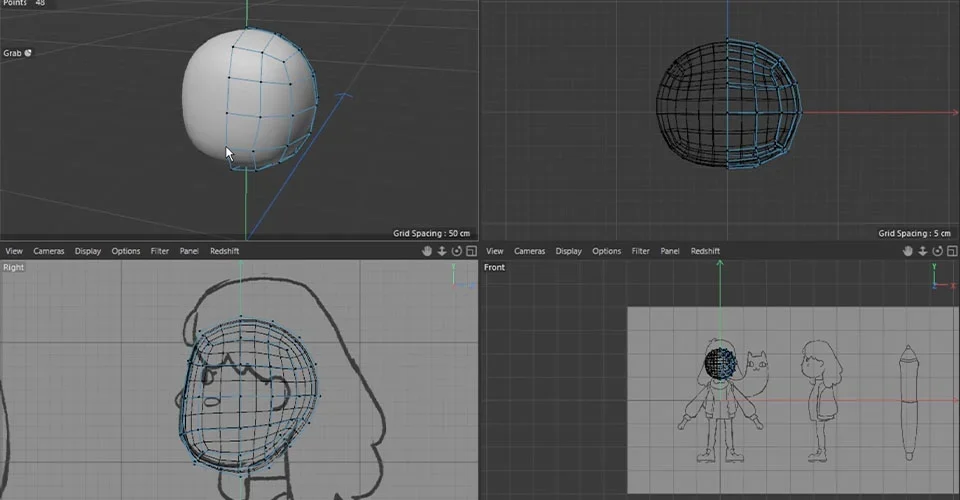Select the pan hand icon in Front viewport
This screenshot has height=500, width=960.
point(907,251)
